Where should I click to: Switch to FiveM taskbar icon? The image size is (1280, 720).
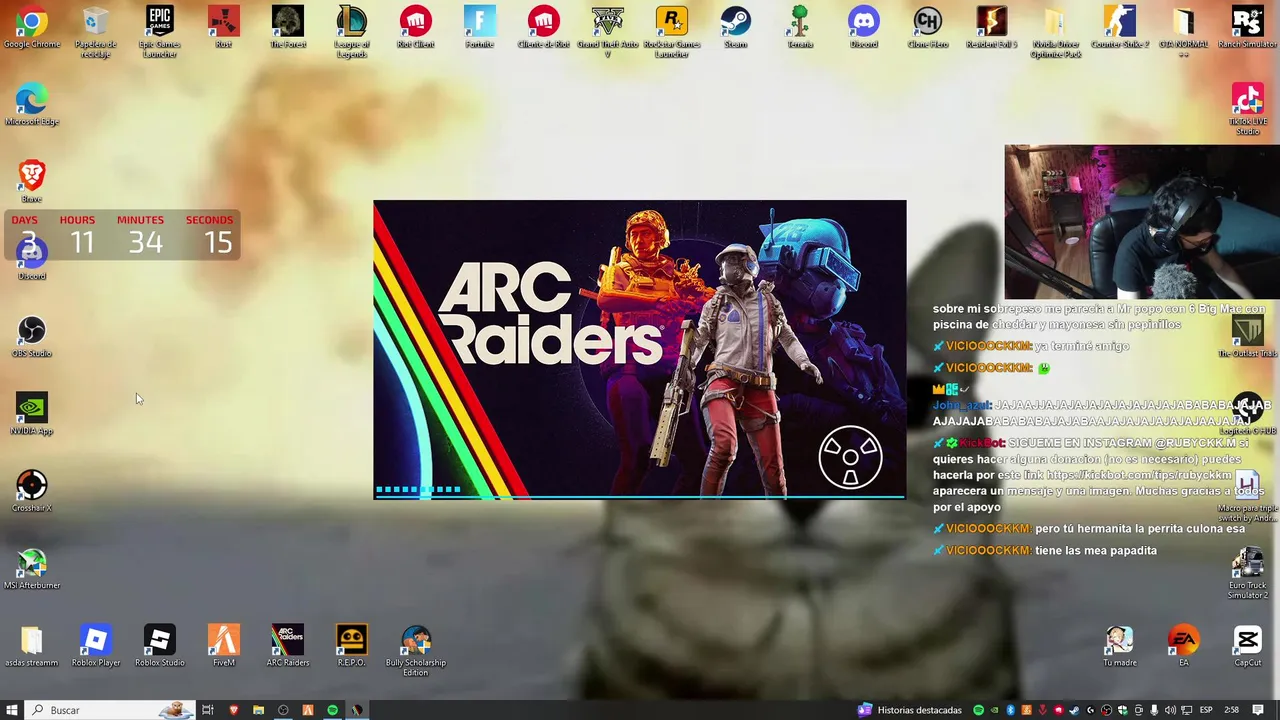(308, 710)
